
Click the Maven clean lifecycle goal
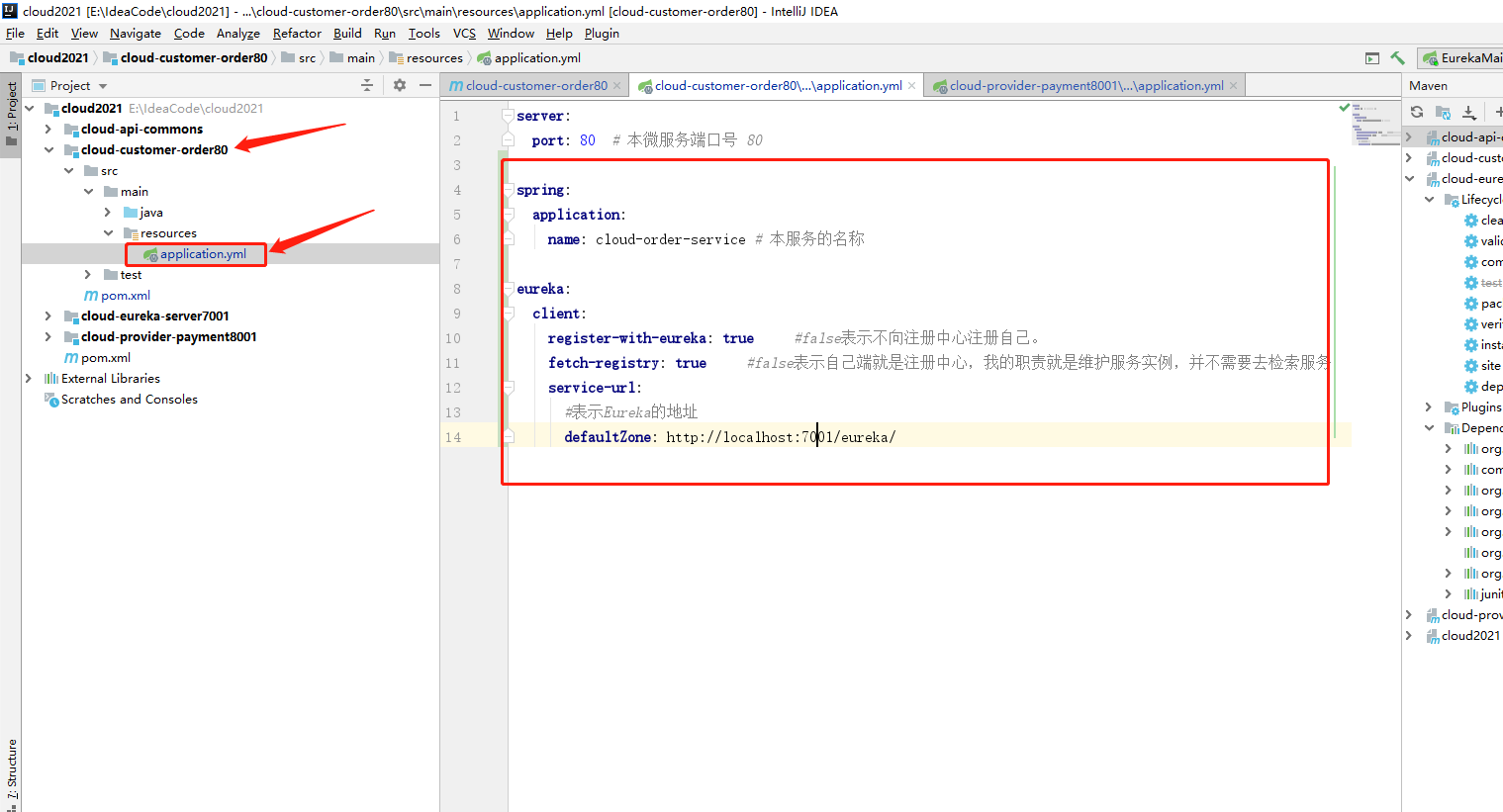[x=1483, y=221]
